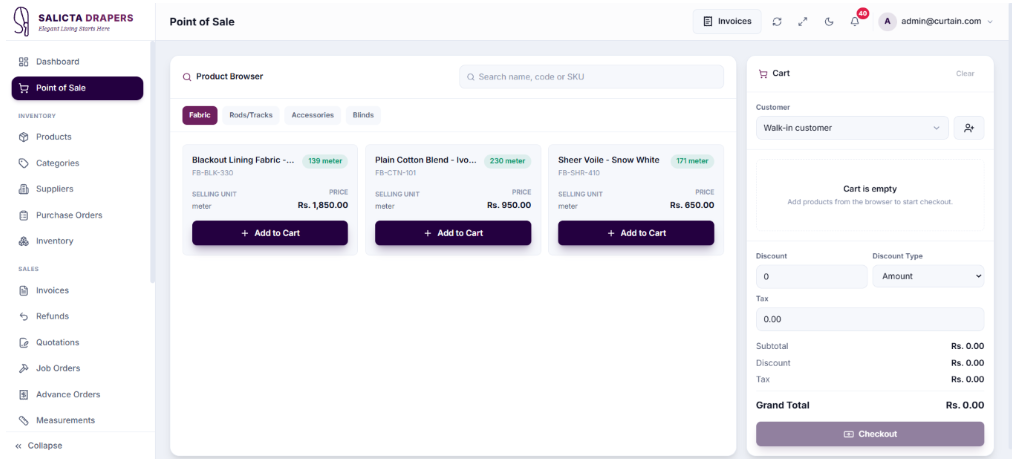The image size is (1014, 459).
Task: Collapse the sidebar
Action: tap(39, 445)
